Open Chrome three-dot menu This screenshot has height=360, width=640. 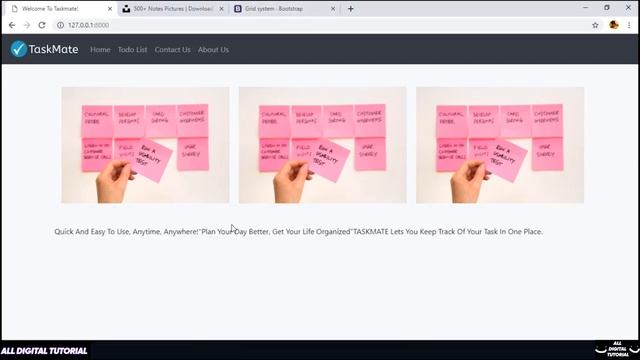(629, 25)
